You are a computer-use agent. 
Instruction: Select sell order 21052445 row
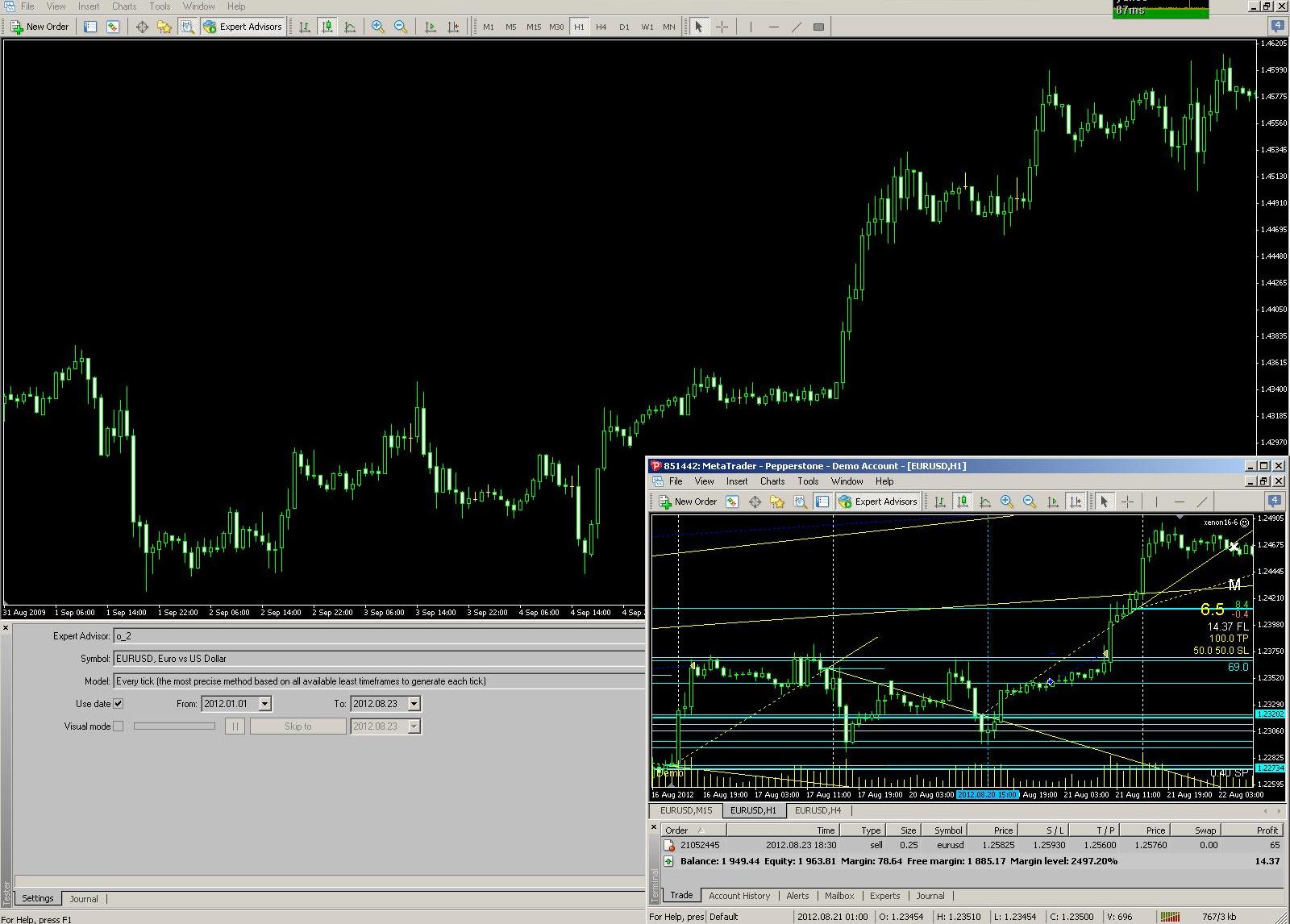[972, 845]
